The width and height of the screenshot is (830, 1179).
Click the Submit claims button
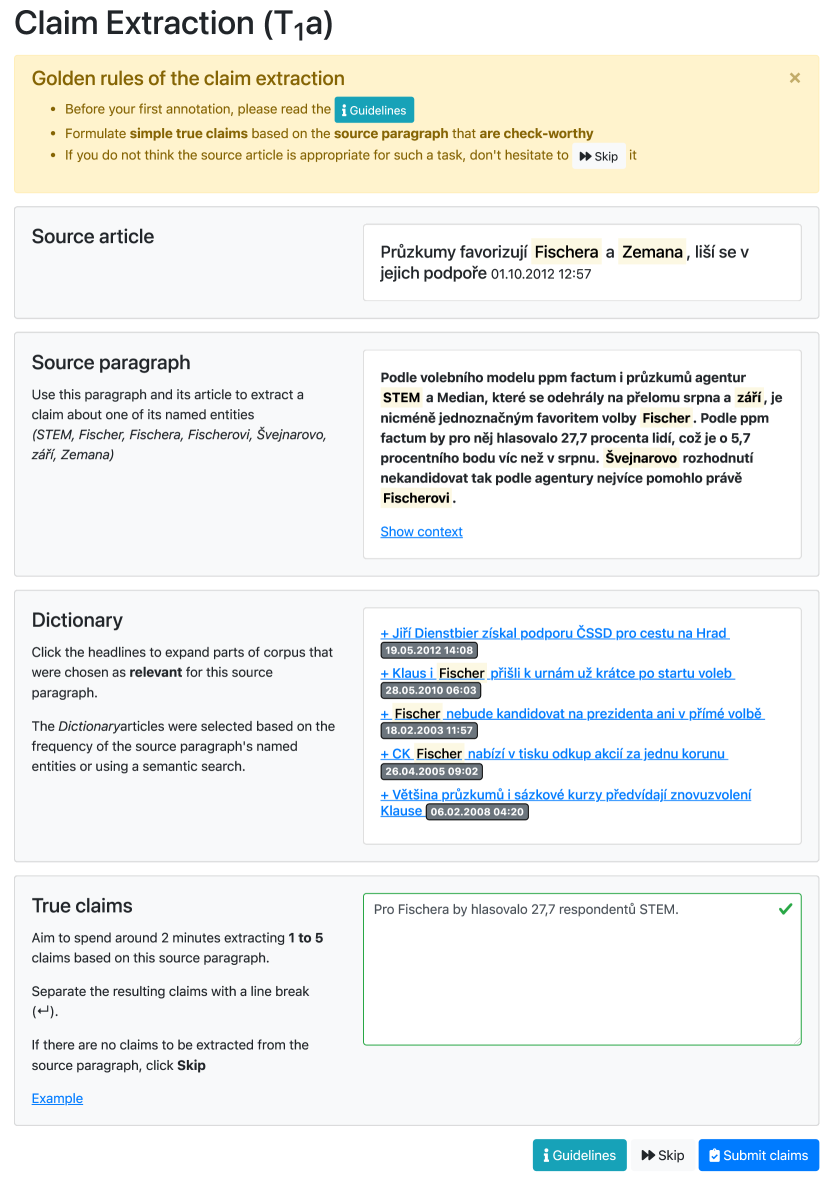pos(758,1155)
